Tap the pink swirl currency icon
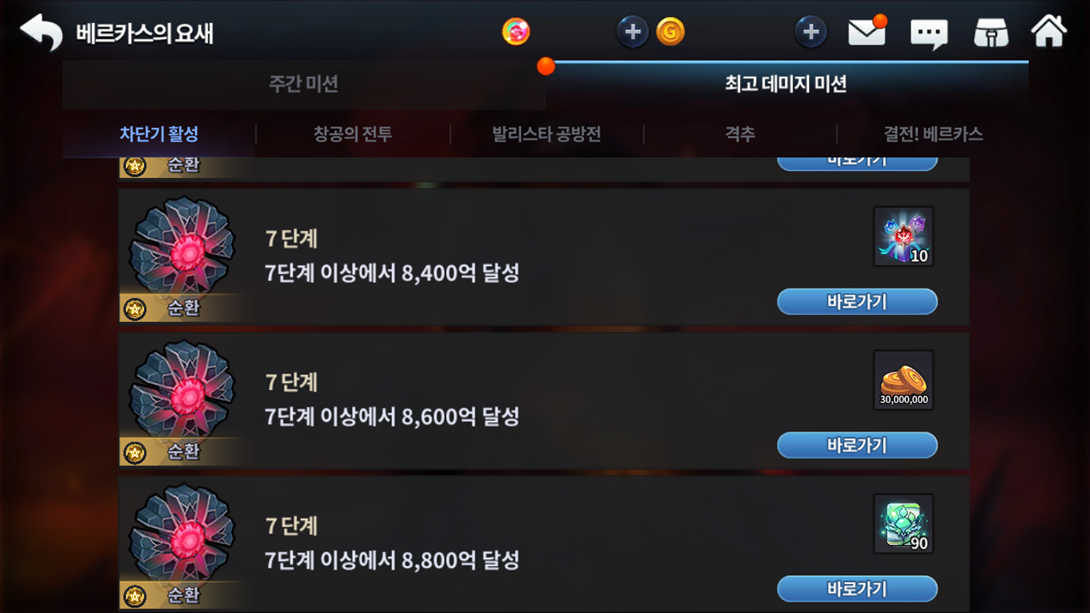 (516, 32)
